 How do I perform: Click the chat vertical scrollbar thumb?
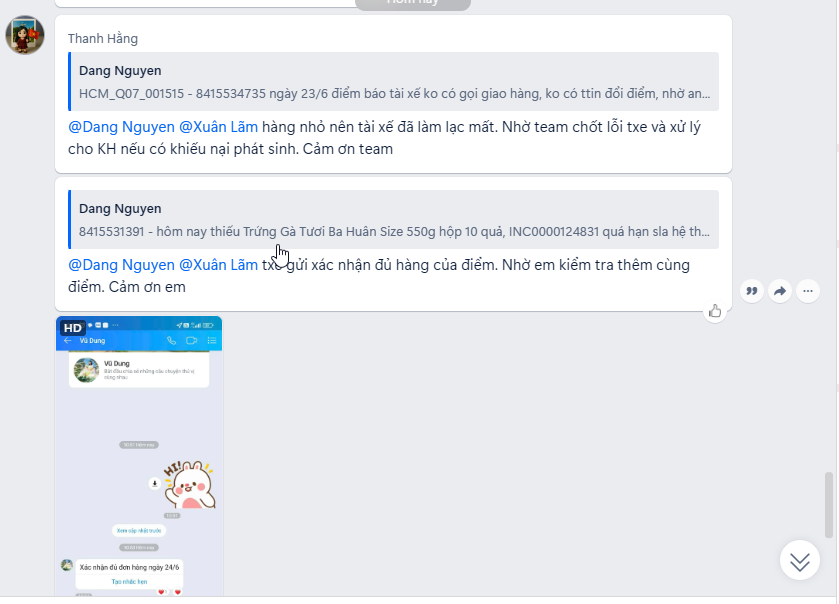pos(829,504)
